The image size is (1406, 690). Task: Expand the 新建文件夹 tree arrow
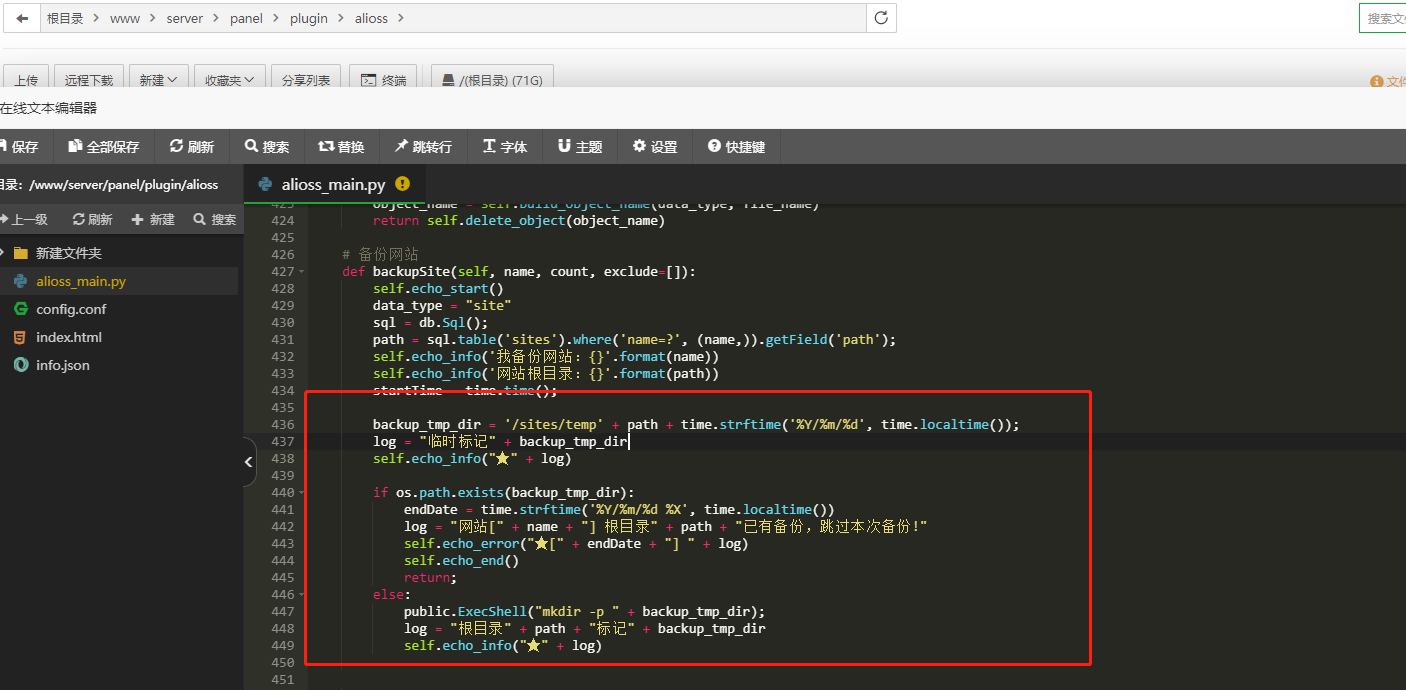tap(3, 253)
